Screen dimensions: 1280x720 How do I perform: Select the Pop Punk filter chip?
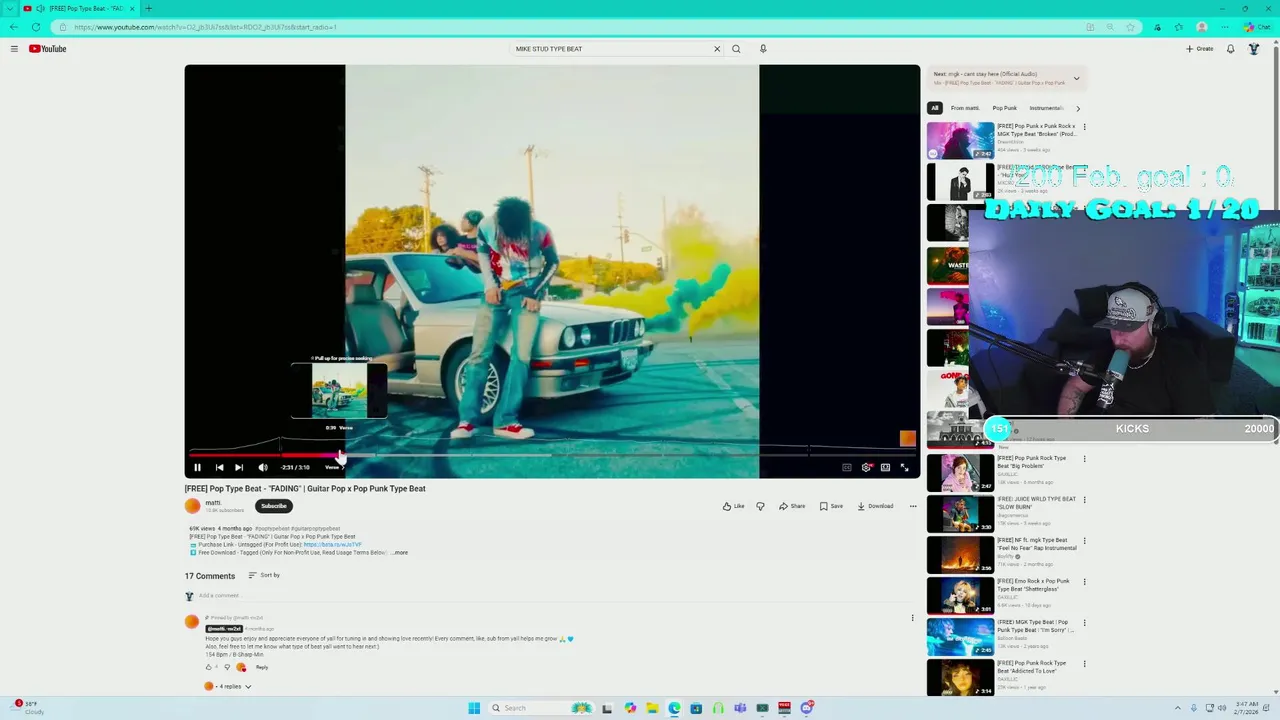tap(1004, 108)
